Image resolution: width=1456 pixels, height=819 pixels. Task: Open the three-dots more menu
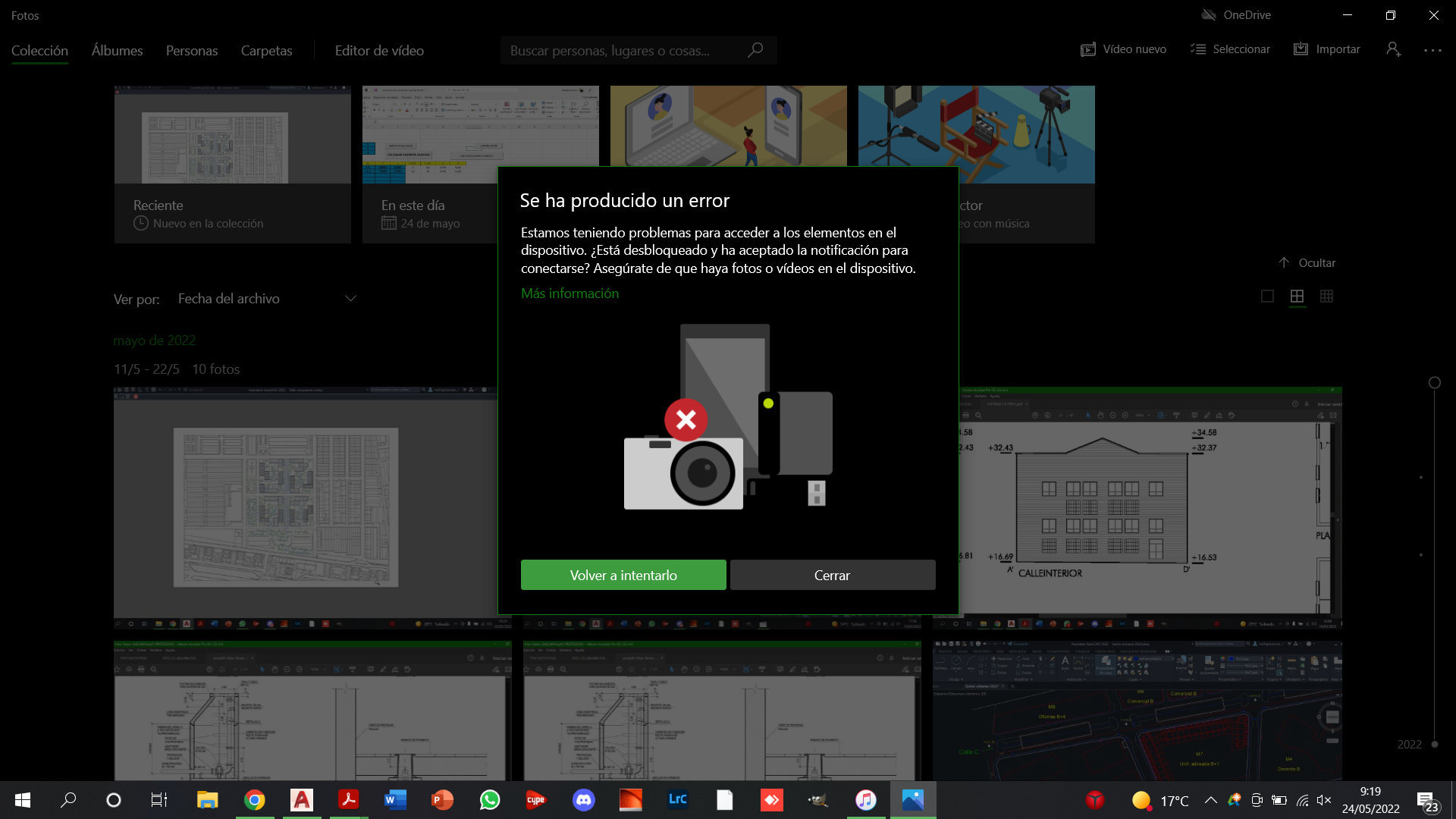point(1432,50)
